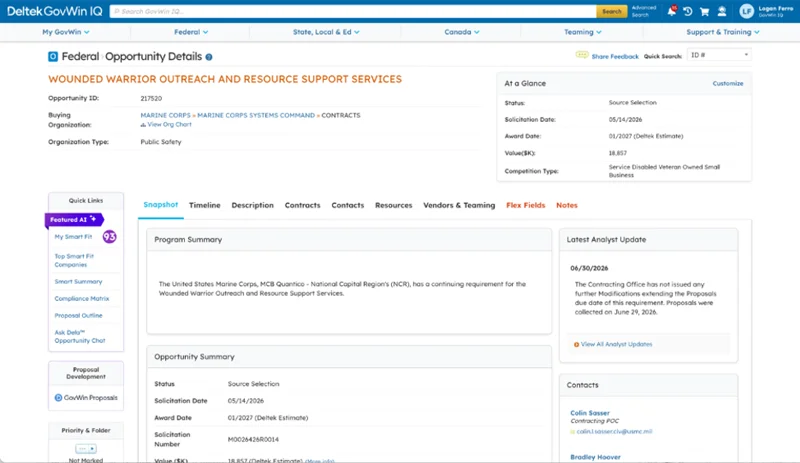Click the help icon beside Opportunity Details
Viewport: 800px width, 463px height.
pyautogui.click(x=209, y=57)
